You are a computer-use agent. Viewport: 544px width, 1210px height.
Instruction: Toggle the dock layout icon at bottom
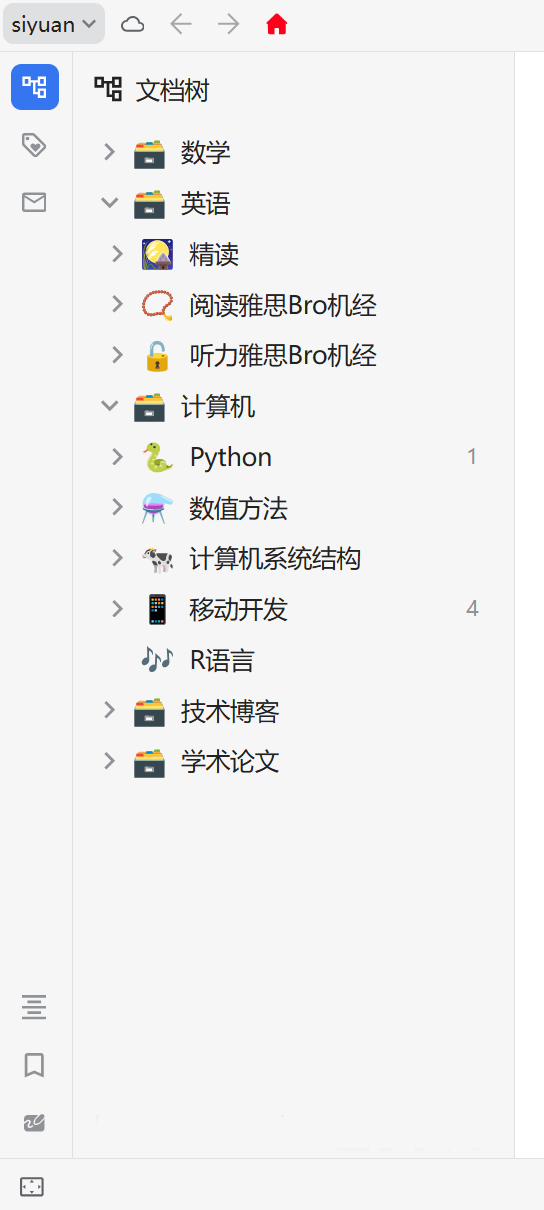(32, 1187)
